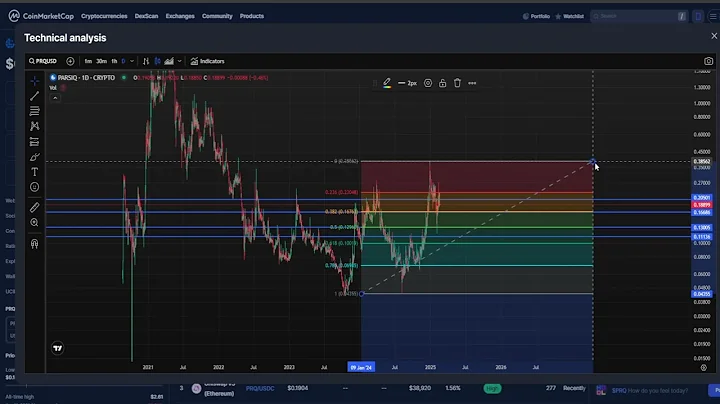Open chart style dropdown arrow
Image resolution: width=720 pixels, height=404 pixels.
click(180, 61)
